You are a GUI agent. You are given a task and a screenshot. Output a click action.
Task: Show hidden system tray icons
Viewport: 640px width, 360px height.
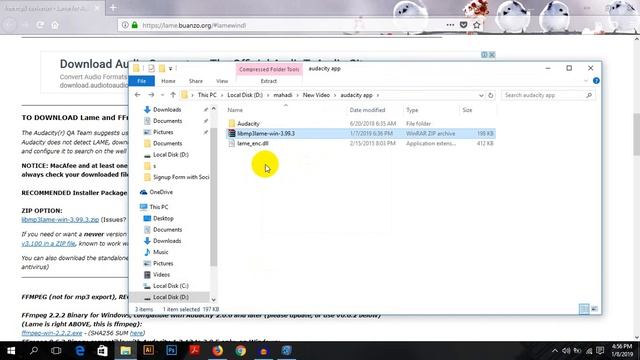554,351
